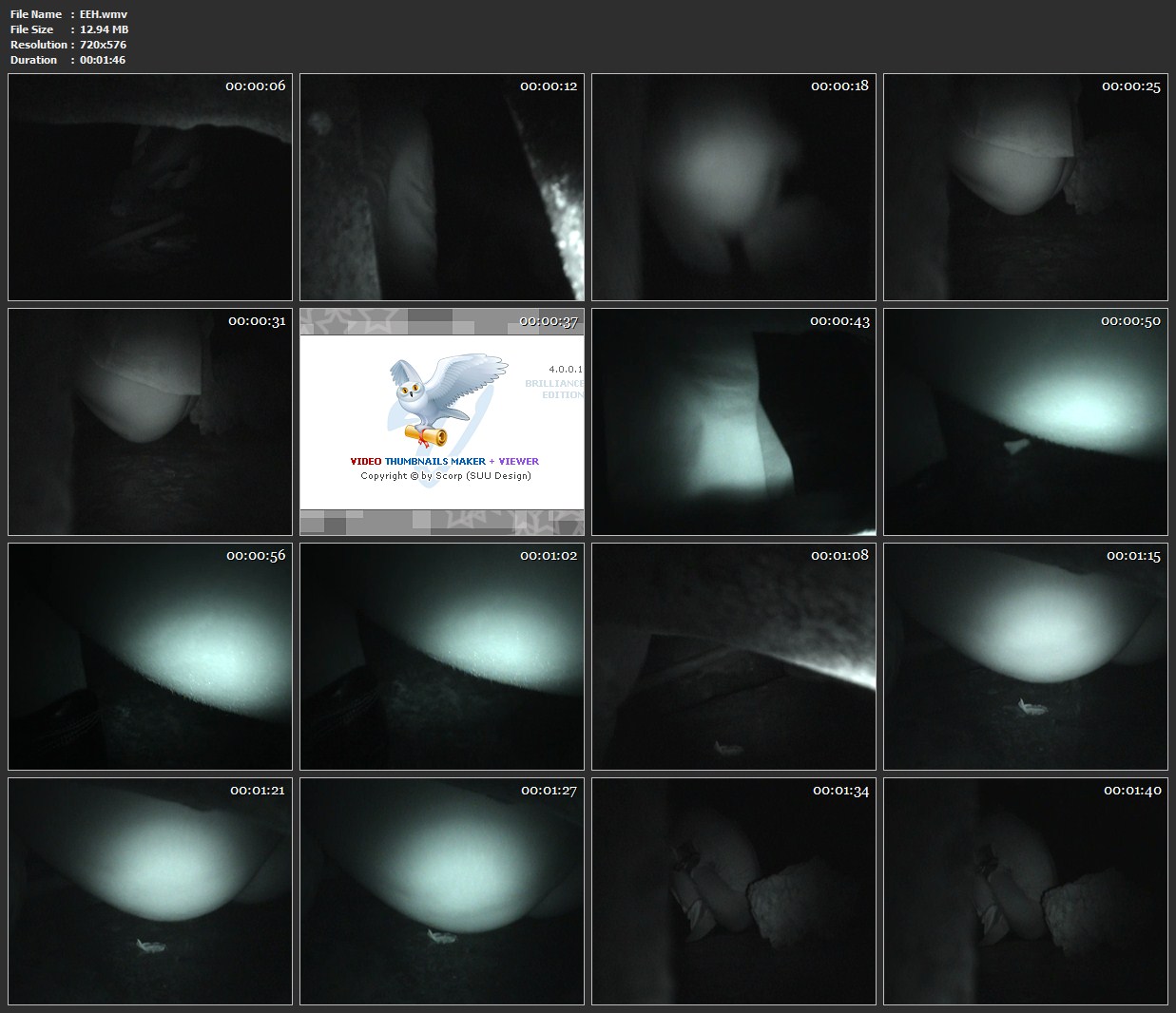Click the thumbnail at 00:00:50
1176x1013 pixels.
tap(1025, 422)
